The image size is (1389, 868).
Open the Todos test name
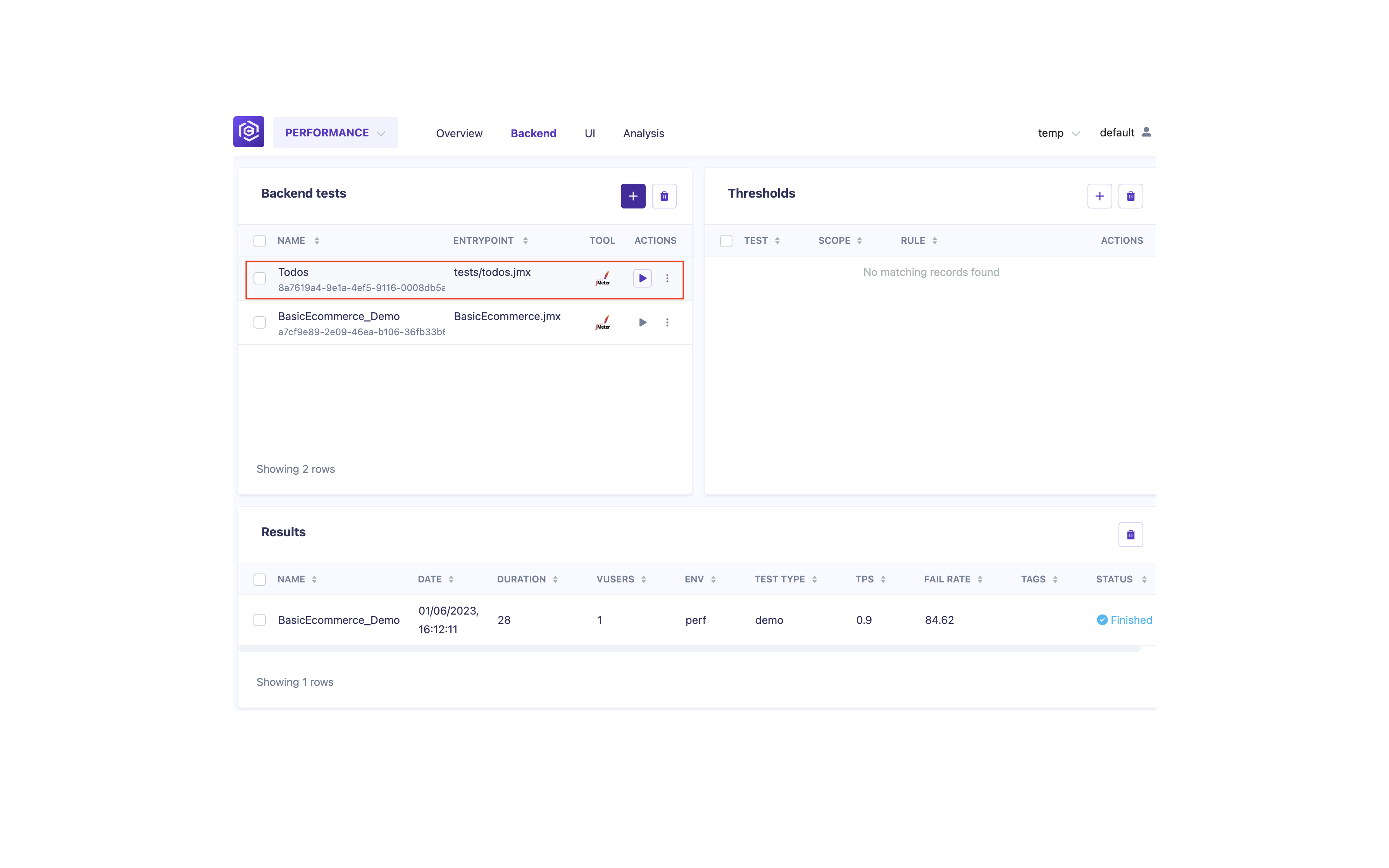pyautogui.click(x=293, y=272)
